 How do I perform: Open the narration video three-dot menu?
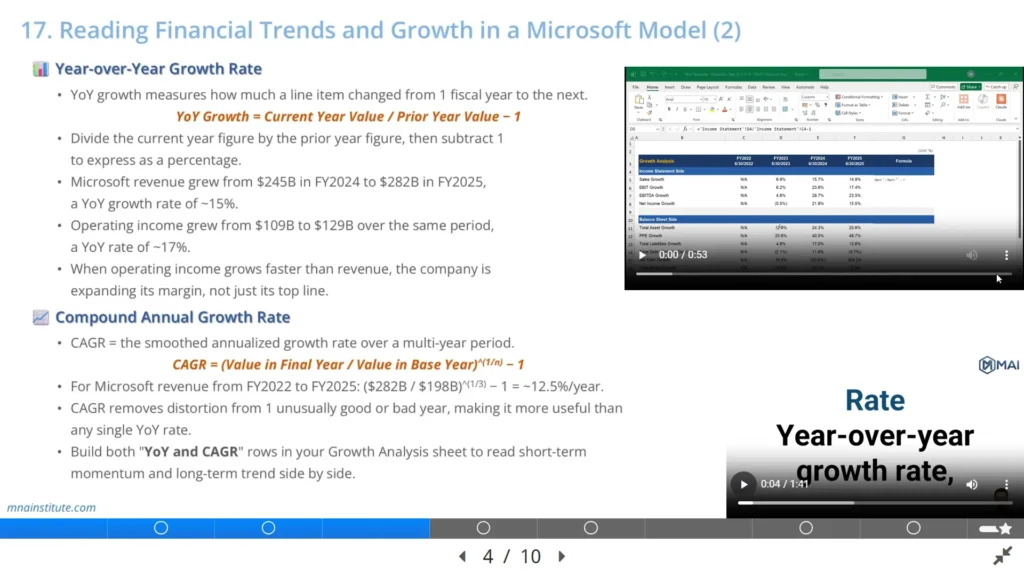pyautogui.click(x=1006, y=484)
